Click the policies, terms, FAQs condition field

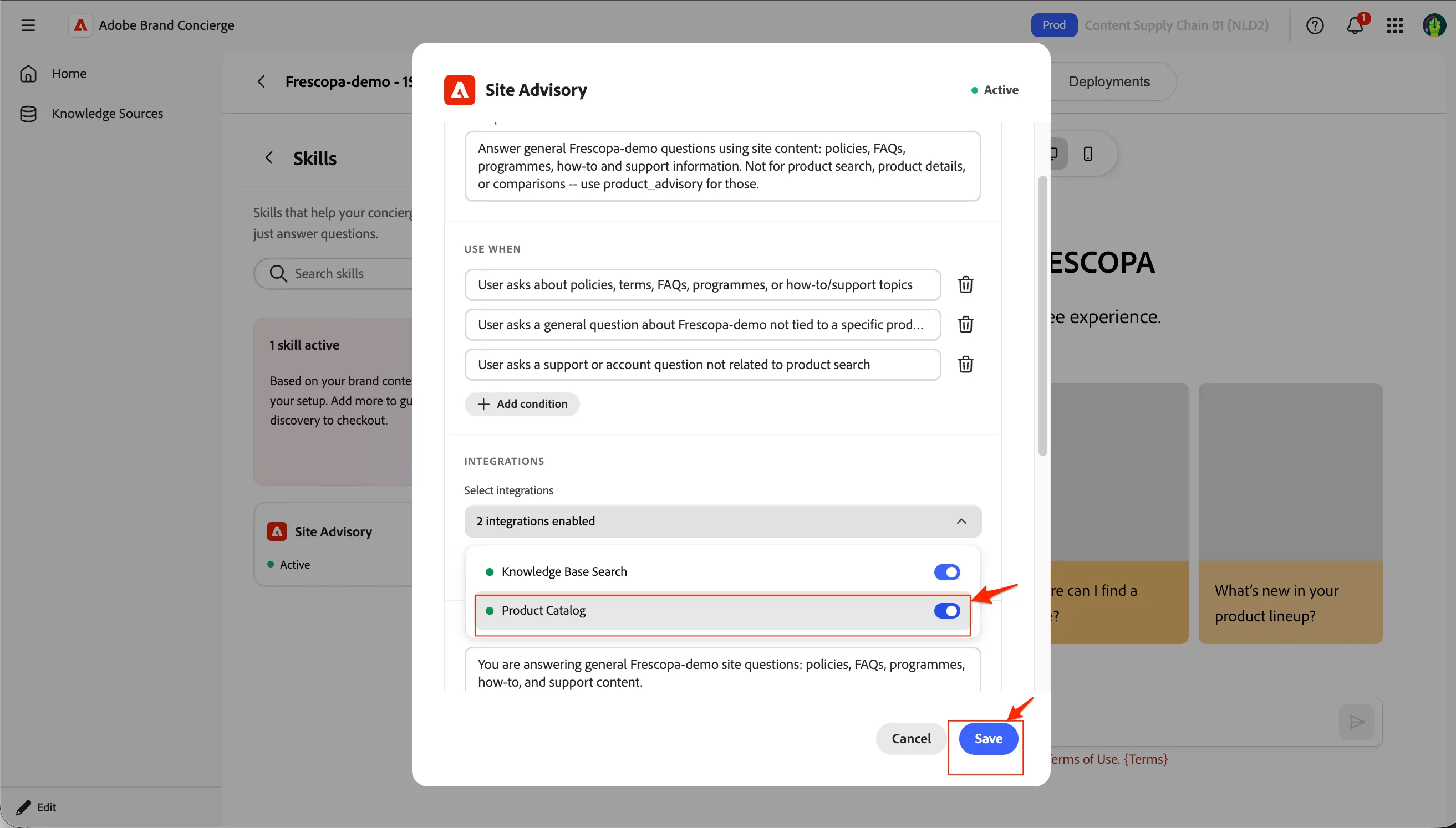click(702, 284)
